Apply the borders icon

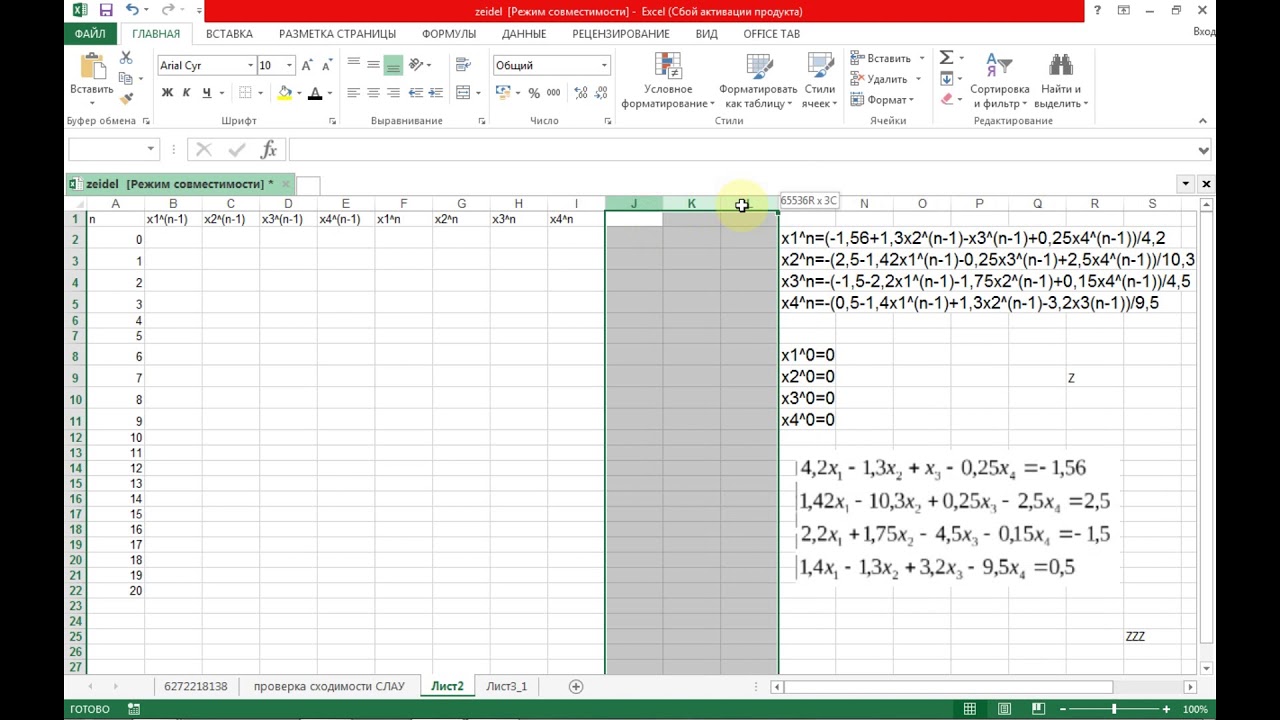[245, 93]
